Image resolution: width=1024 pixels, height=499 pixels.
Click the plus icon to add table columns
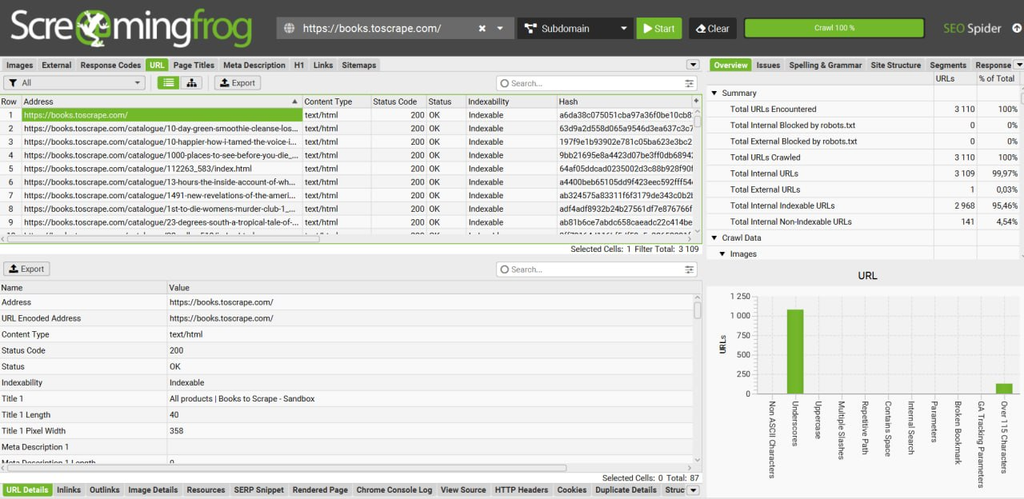pos(696,101)
